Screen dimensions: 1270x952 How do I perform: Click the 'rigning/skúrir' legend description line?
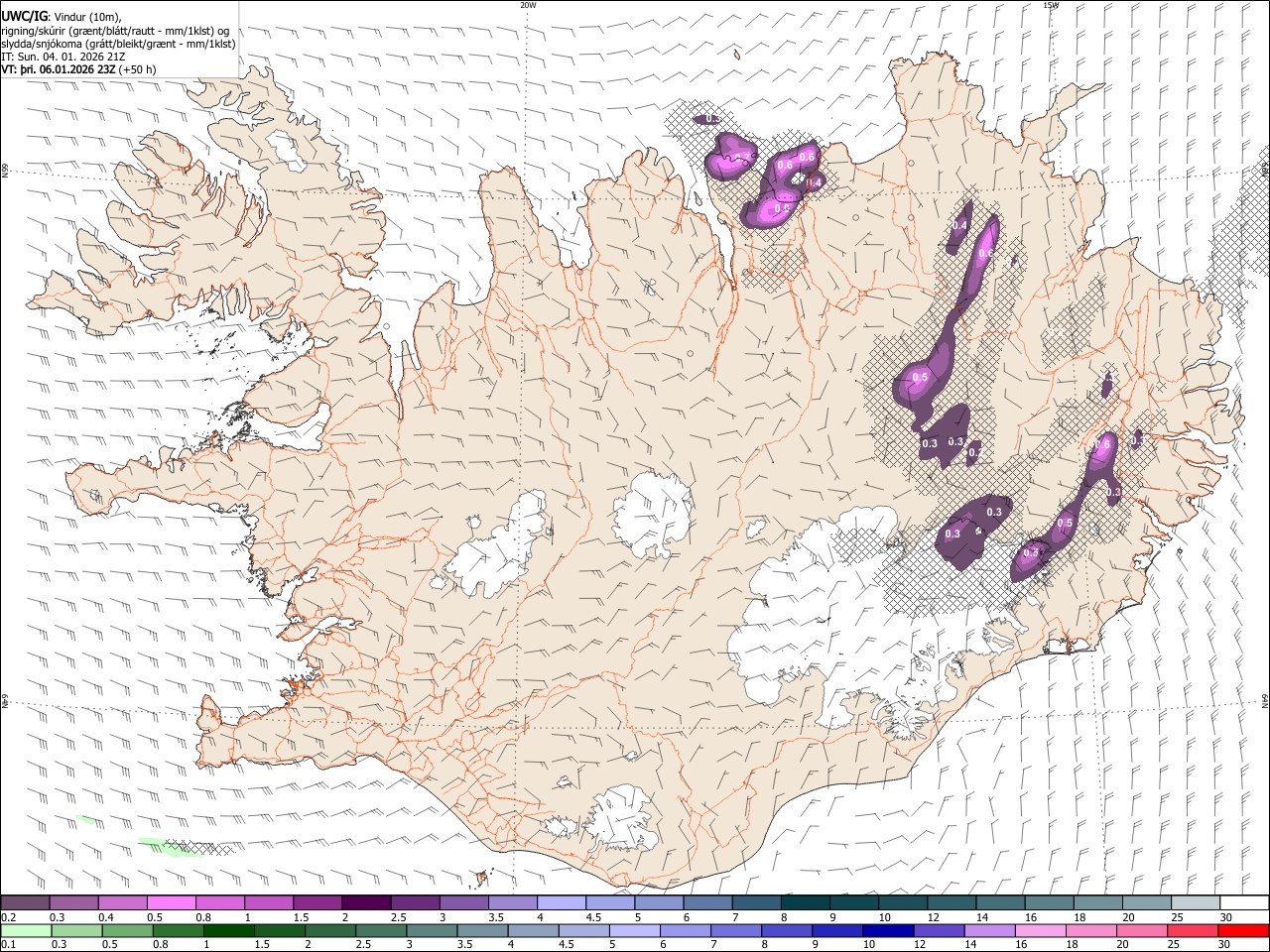(x=114, y=31)
